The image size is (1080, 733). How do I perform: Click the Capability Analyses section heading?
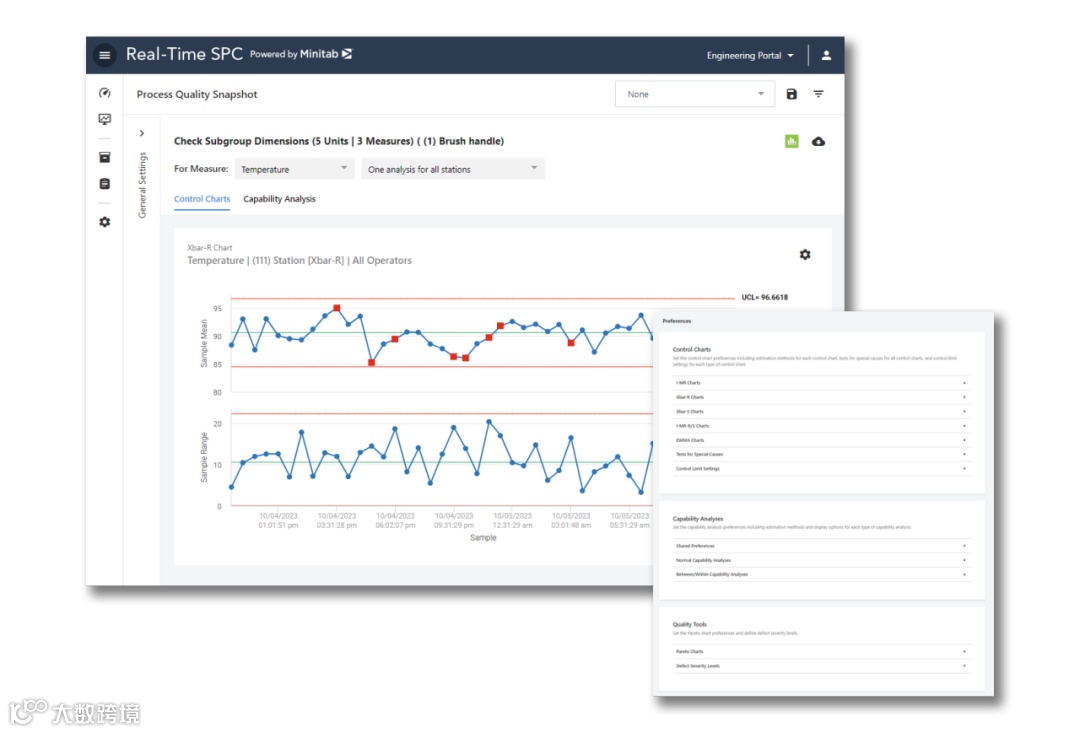[x=698, y=519]
